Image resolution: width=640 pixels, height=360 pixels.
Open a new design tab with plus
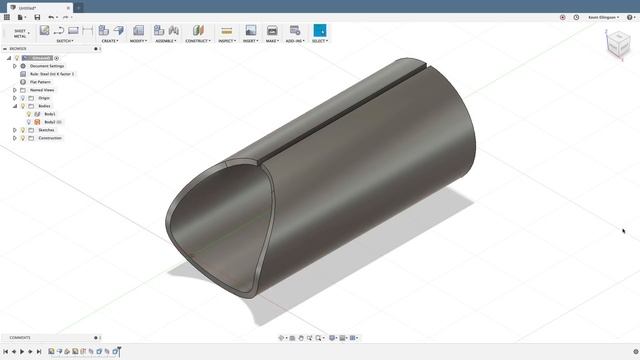(x=78, y=8)
